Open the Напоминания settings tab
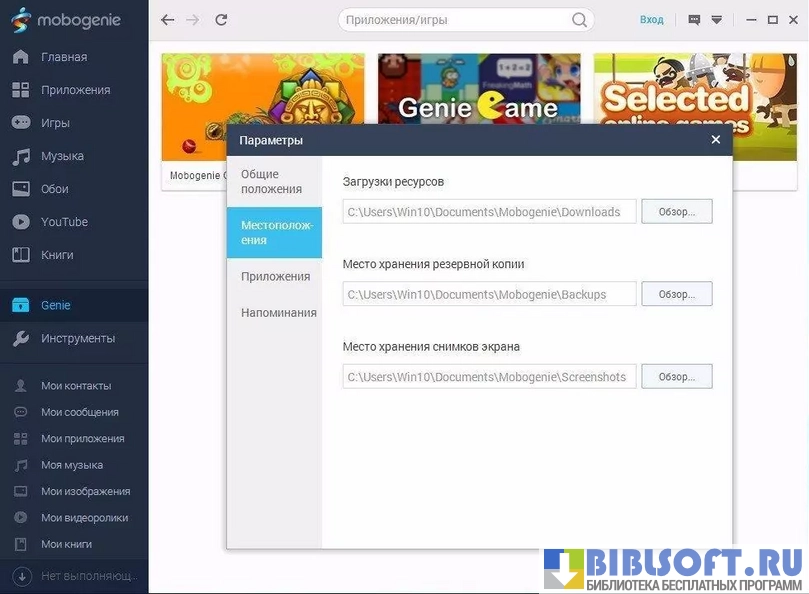The image size is (809, 594). click(278, 313)
